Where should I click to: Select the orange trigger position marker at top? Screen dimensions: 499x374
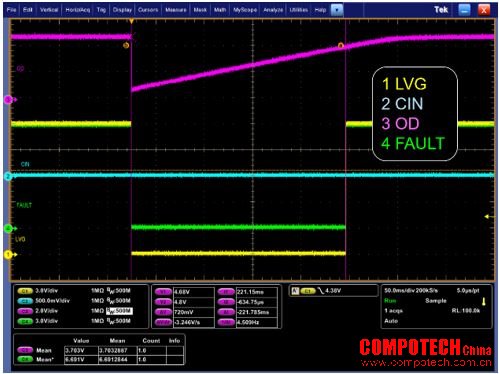tap(132, 21)
